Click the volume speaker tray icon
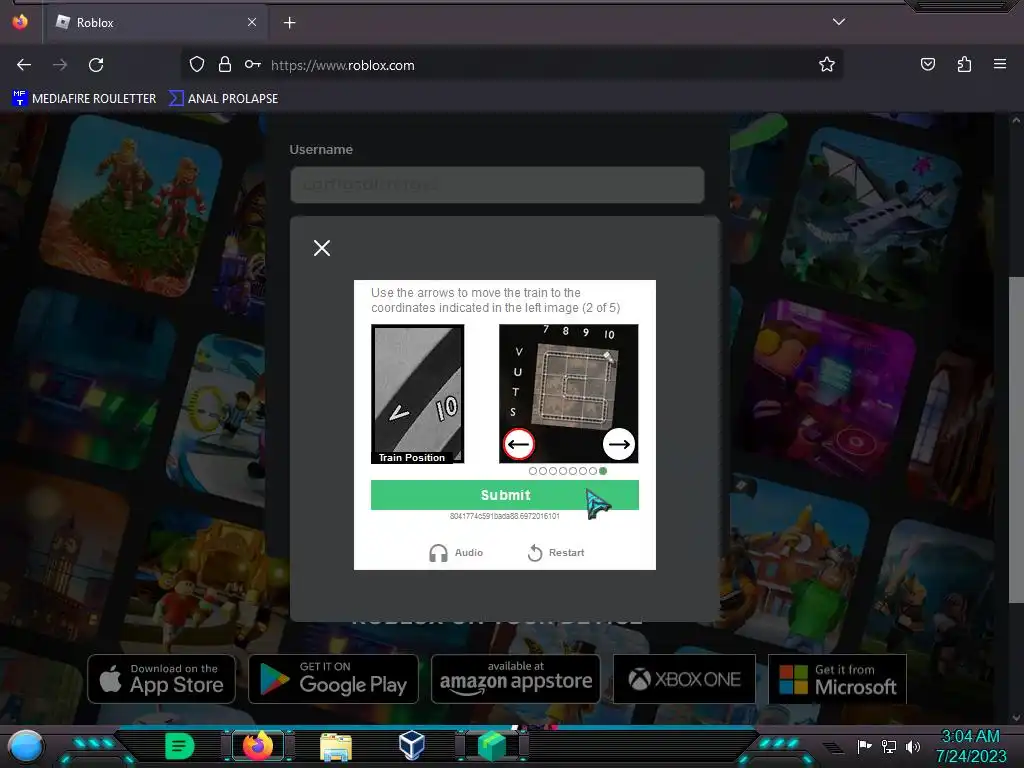Viewport: 1024px width, 768px height. click(913, 746)
